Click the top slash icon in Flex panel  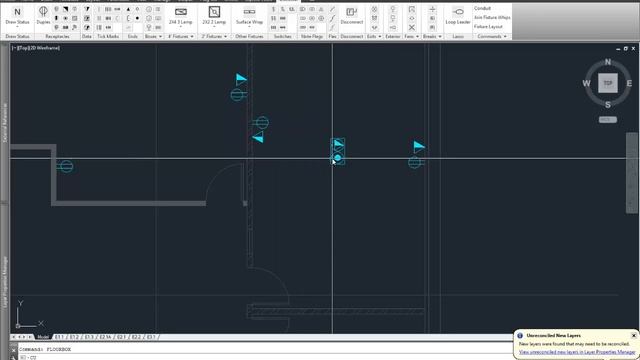coord(332,9)
